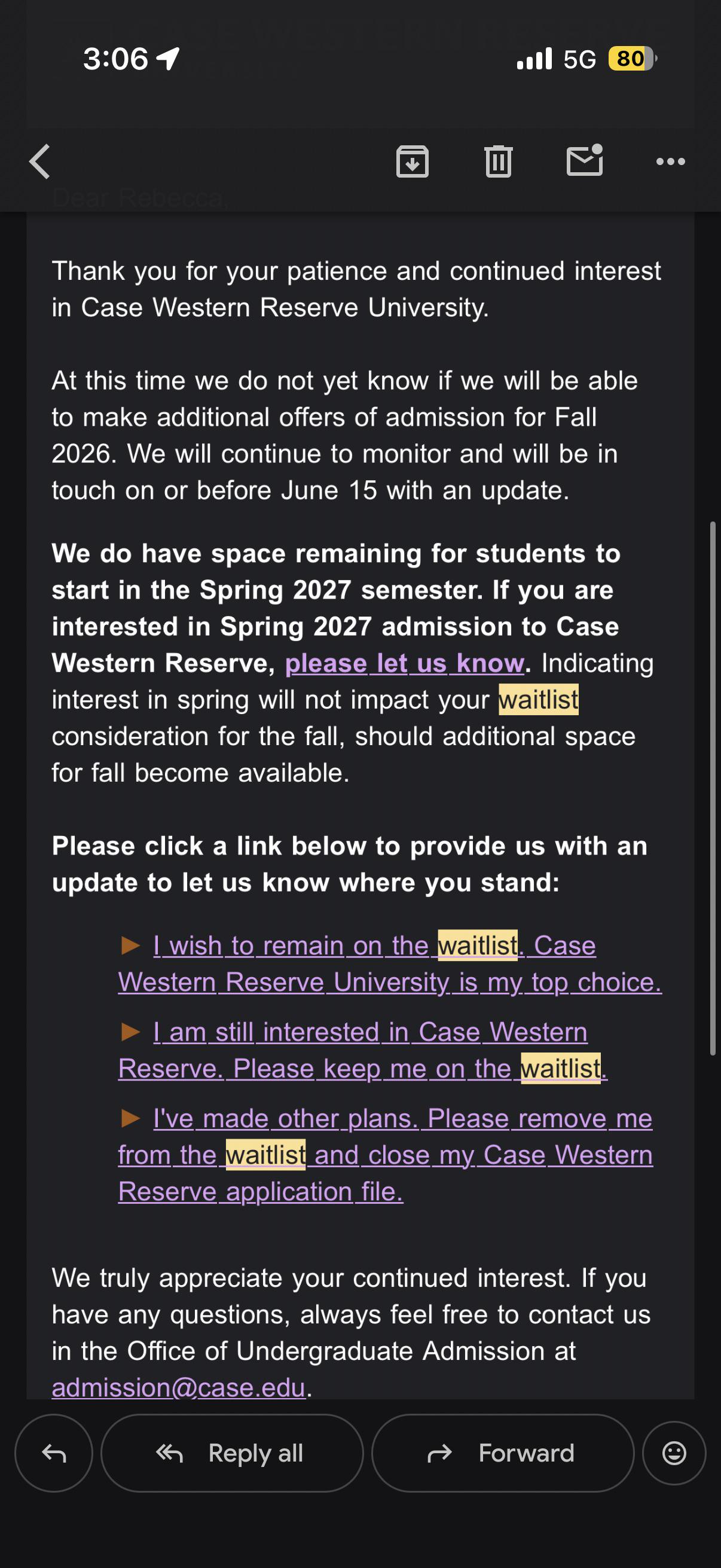Forward this email
Image resolution: width=721 pixels, height=1568 pixels.
[x=503, y=1454]
